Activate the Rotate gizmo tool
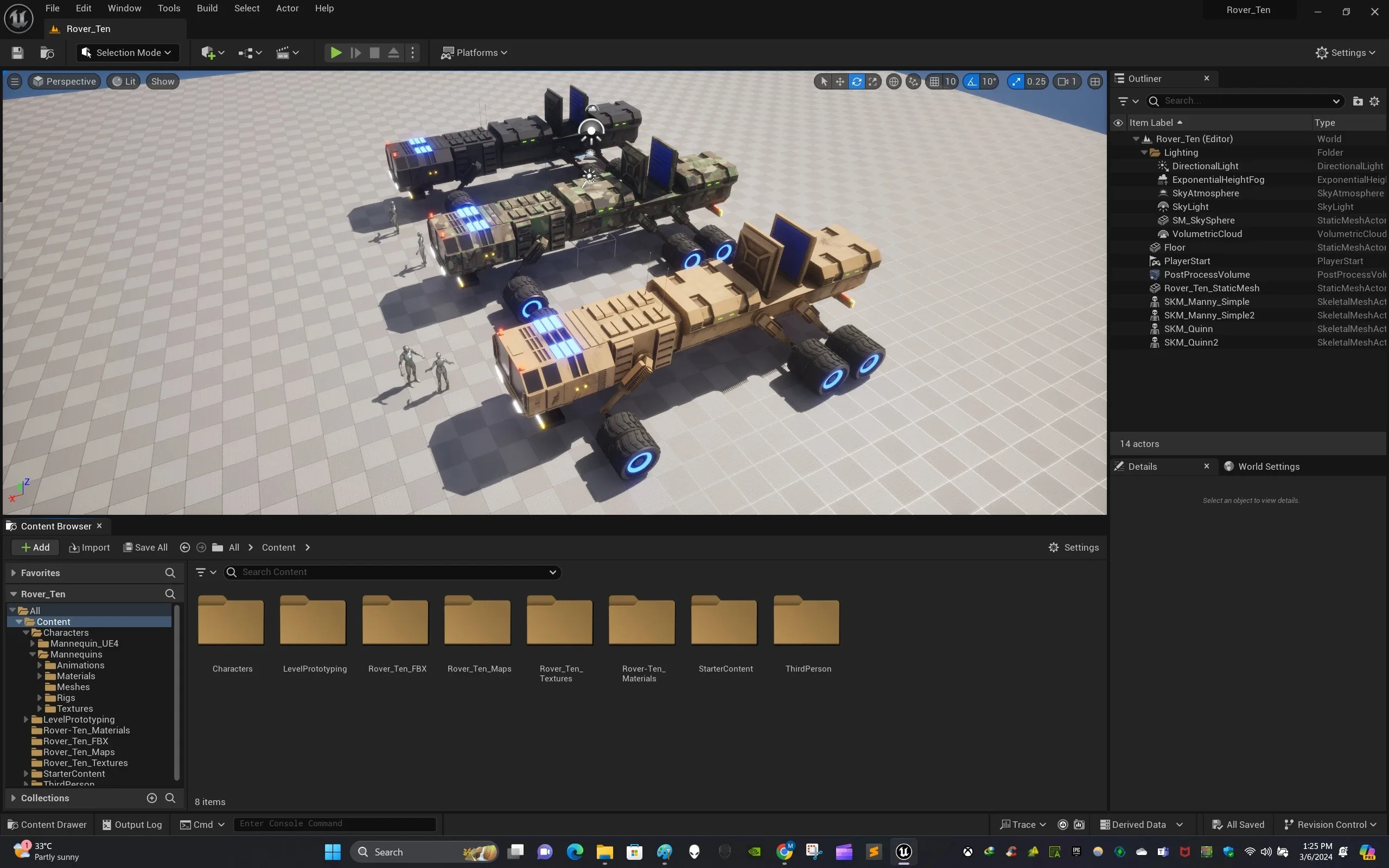This screenshot has width=1389, height=868. 856,81
